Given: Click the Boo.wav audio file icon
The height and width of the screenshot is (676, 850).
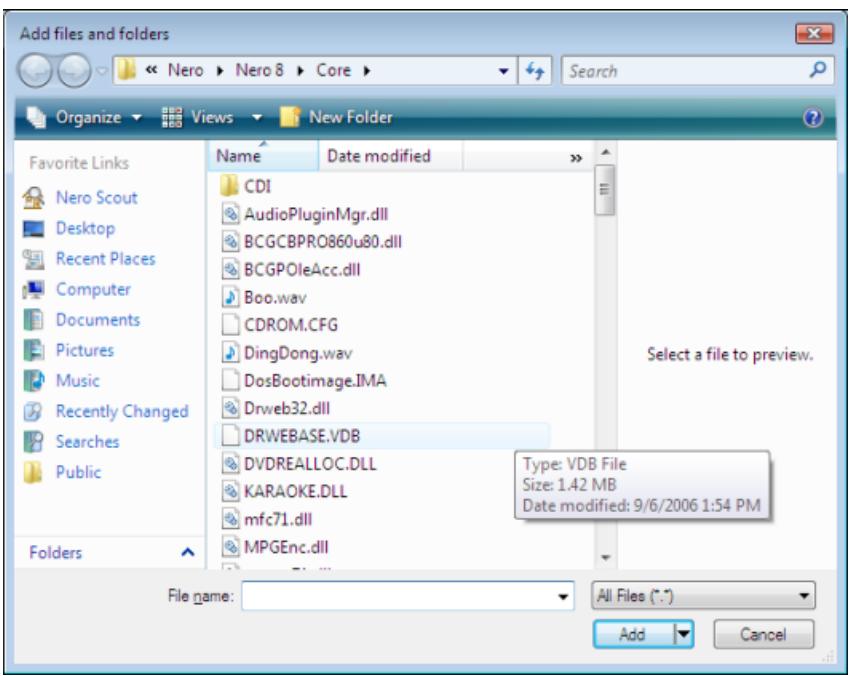Looking at the screenshot, I should 230,297.
